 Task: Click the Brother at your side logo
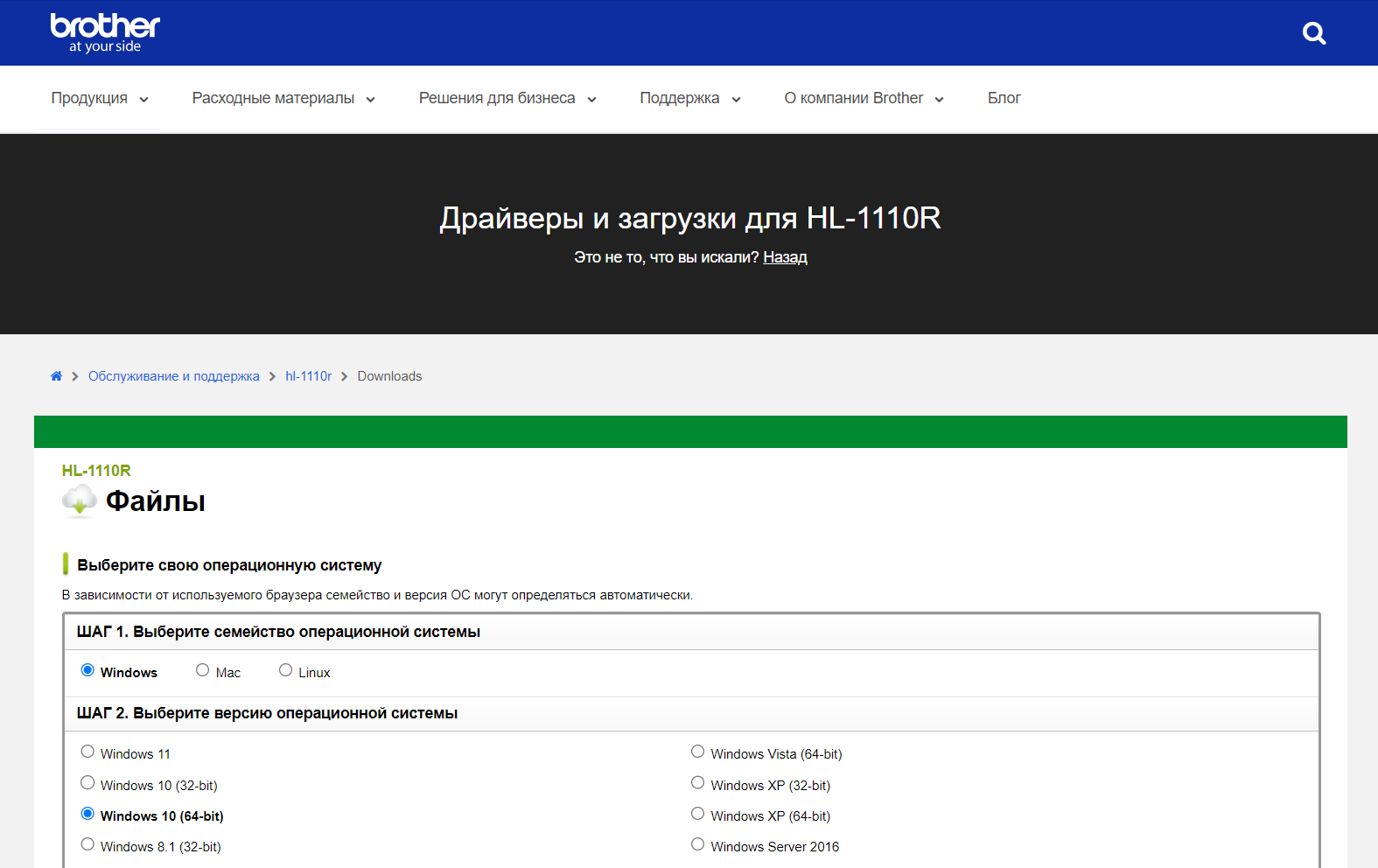coord(105,32)
